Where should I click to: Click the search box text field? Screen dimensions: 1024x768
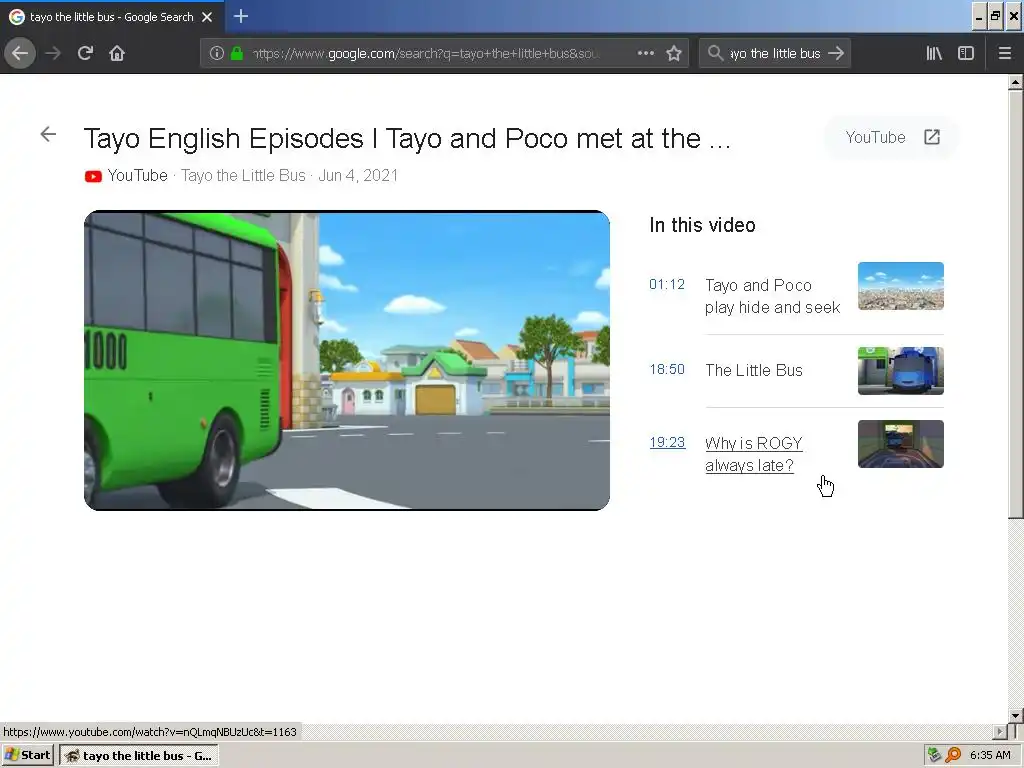coord(775,53)
